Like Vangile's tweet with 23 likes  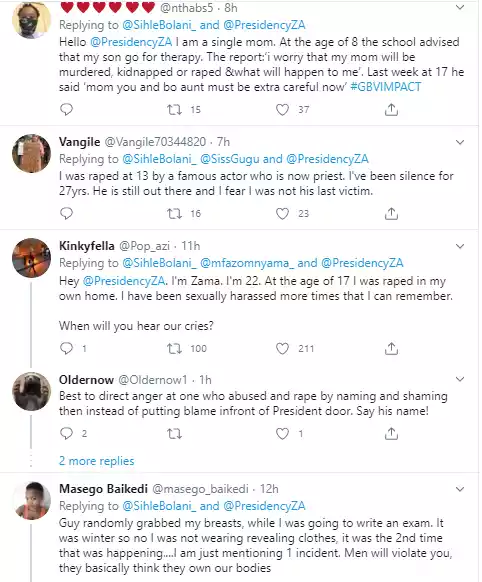pos(282,213)
